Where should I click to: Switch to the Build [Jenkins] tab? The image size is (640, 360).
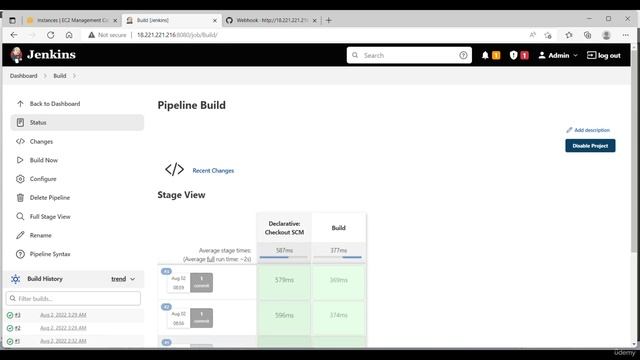pos(172,20)
